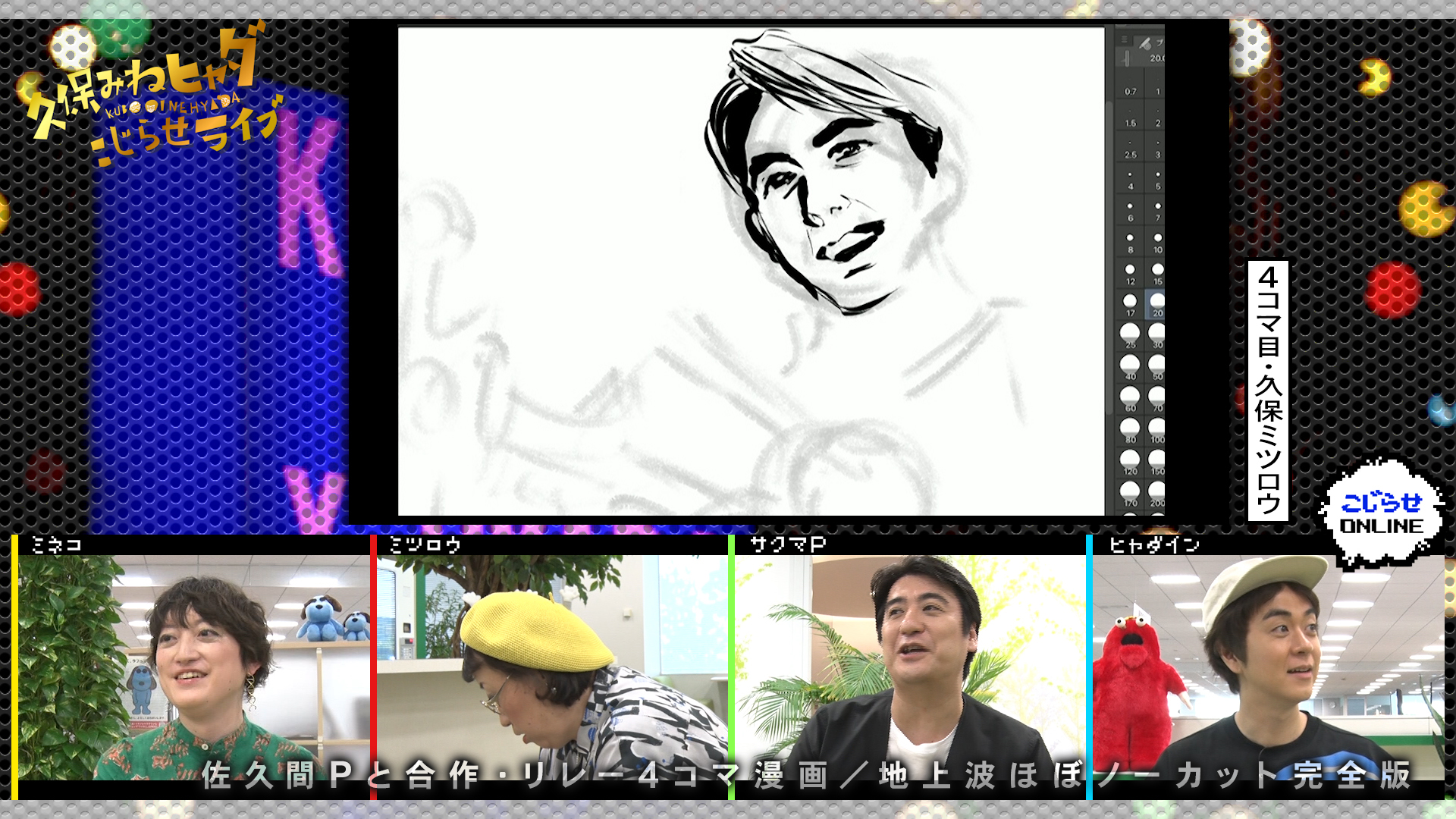Viewport: 1456px width, 819px height.
Task: Click the brush size slider handle
Action: (x=1127, y=58)
